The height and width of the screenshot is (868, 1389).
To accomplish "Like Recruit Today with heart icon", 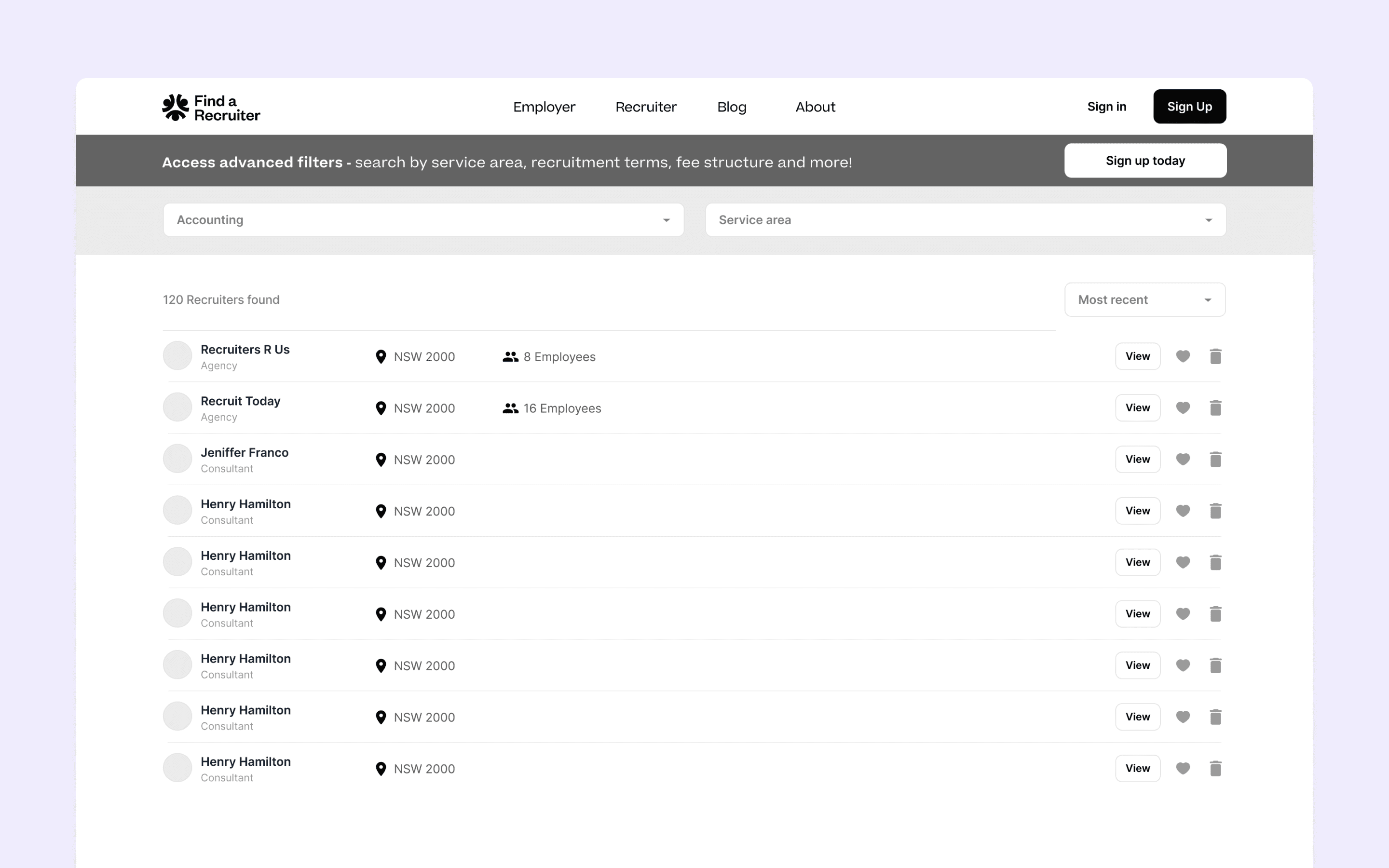I will (x=1183, y=408).
